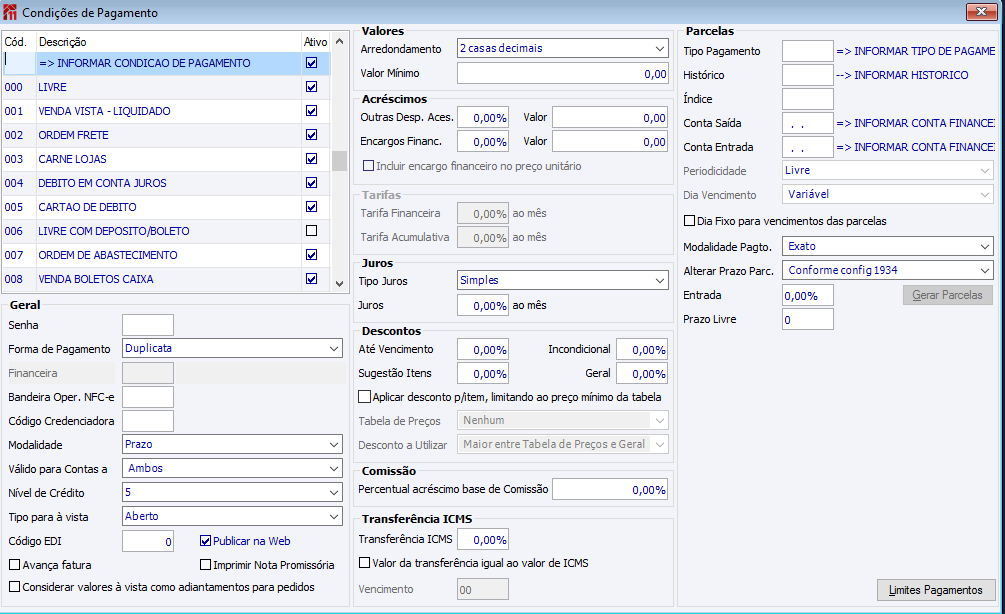
Task: Click the Descrição column header
Action: pyautogui.click(x=168, y=42)
